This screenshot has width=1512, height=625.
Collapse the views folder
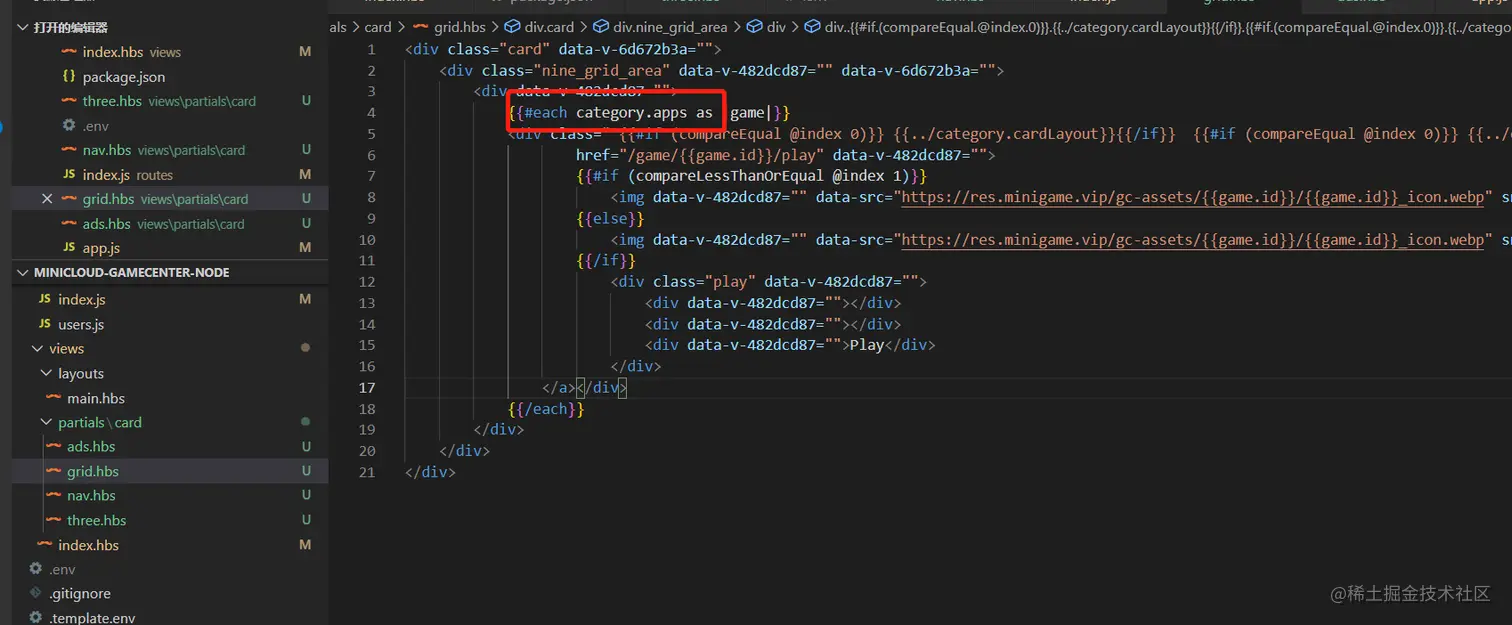click(38, 349)
